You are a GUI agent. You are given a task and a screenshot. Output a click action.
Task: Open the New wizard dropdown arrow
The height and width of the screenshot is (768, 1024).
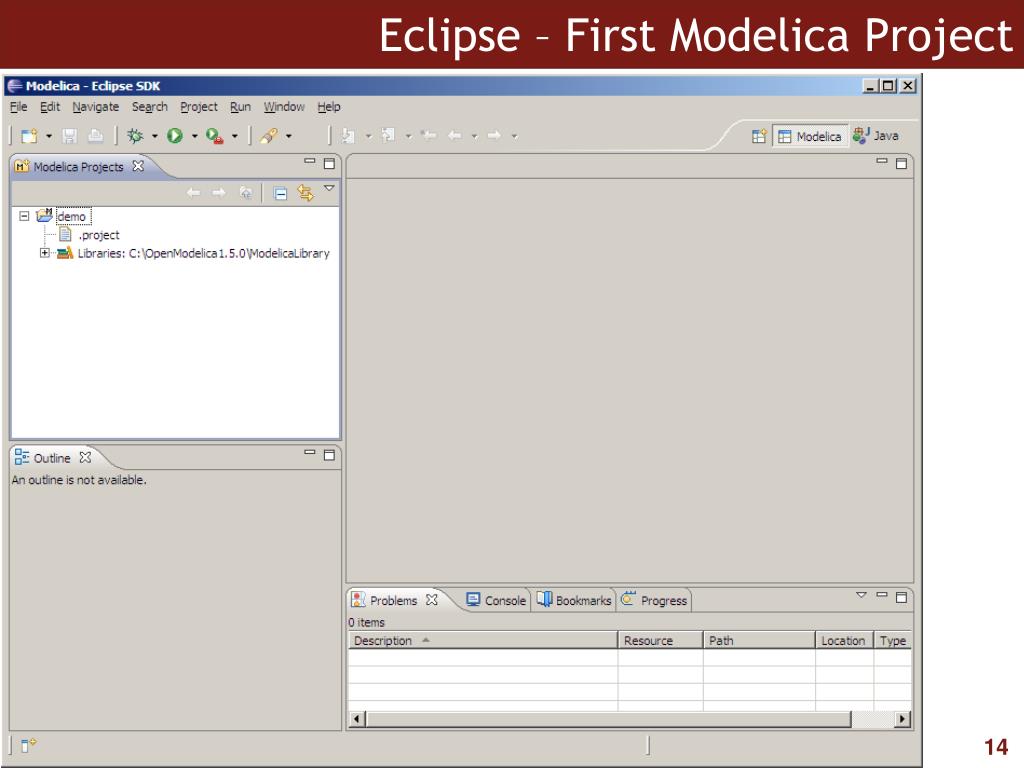tap(49, 136)
